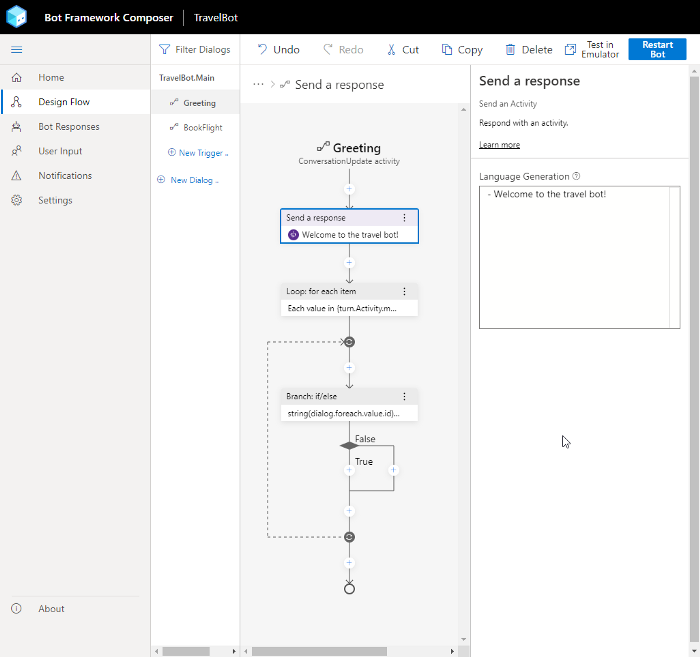700x657 pixels.
Task: Click the loop end circle icon
Action: click(350, 537)
